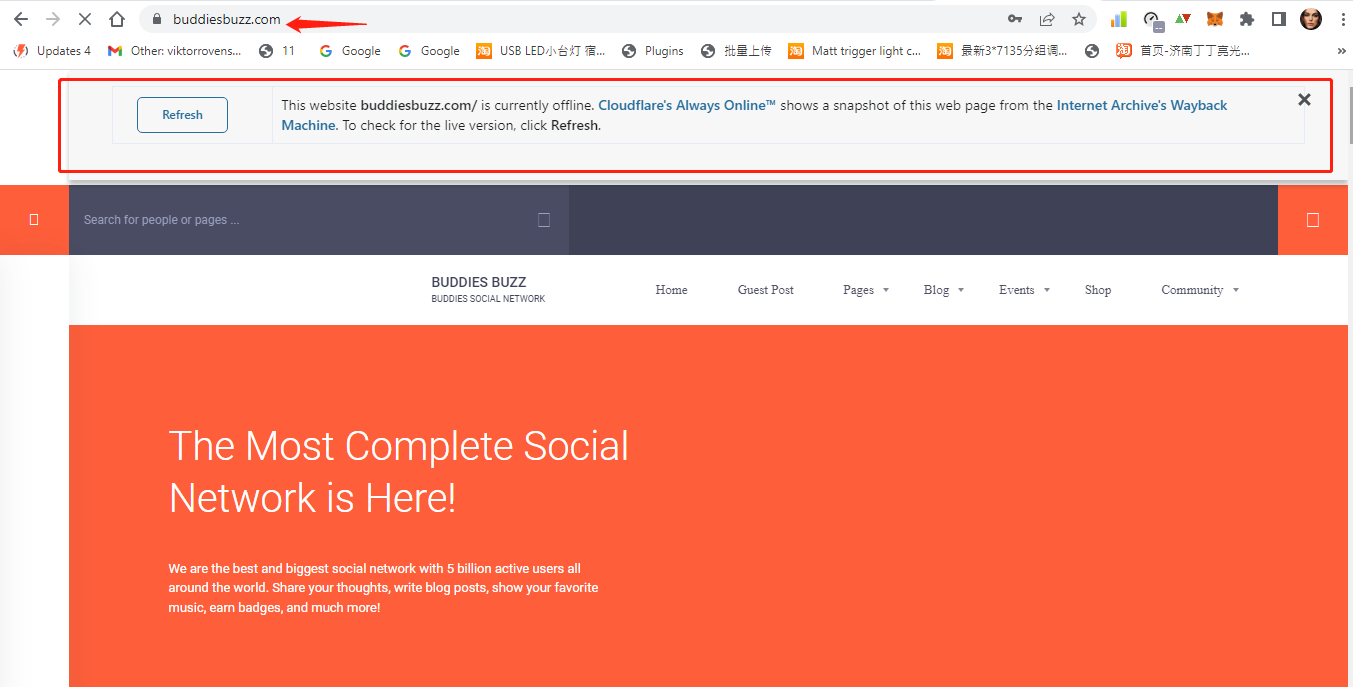Bookmark this page with the star icon

coord(1078,19)
